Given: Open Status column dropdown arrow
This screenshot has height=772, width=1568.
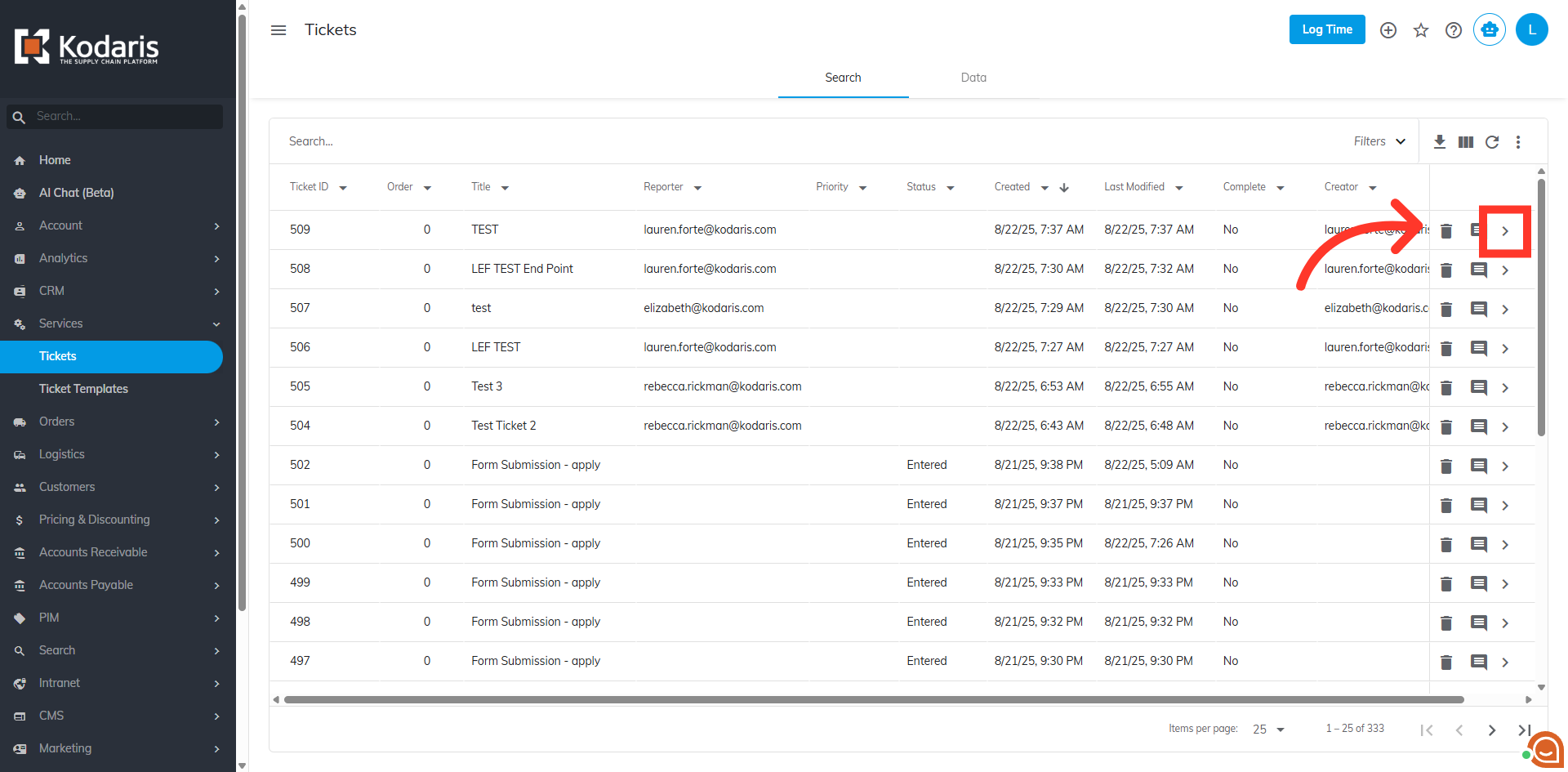Looking at the screenshot, I should pyautogui.click(x=951, y=188).
